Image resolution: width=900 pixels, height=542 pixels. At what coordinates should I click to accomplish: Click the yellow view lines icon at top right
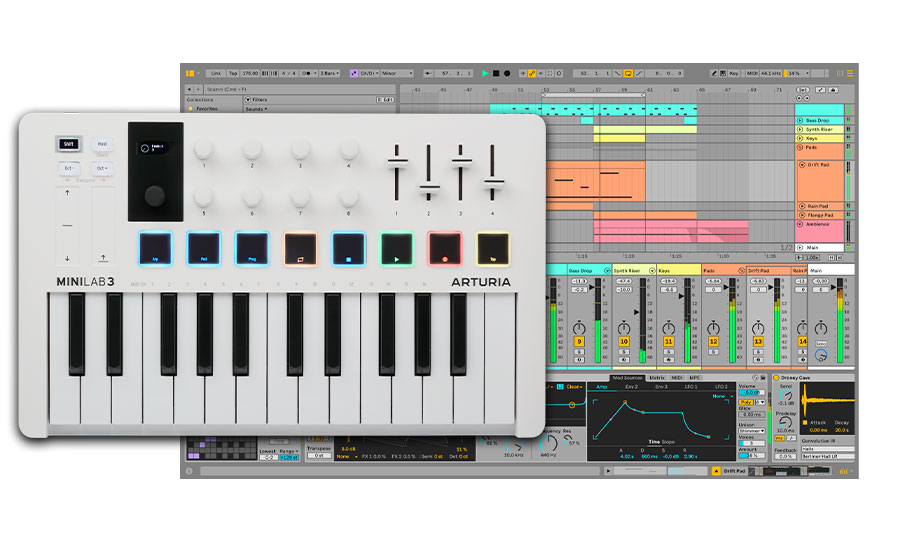coord(850,73)
